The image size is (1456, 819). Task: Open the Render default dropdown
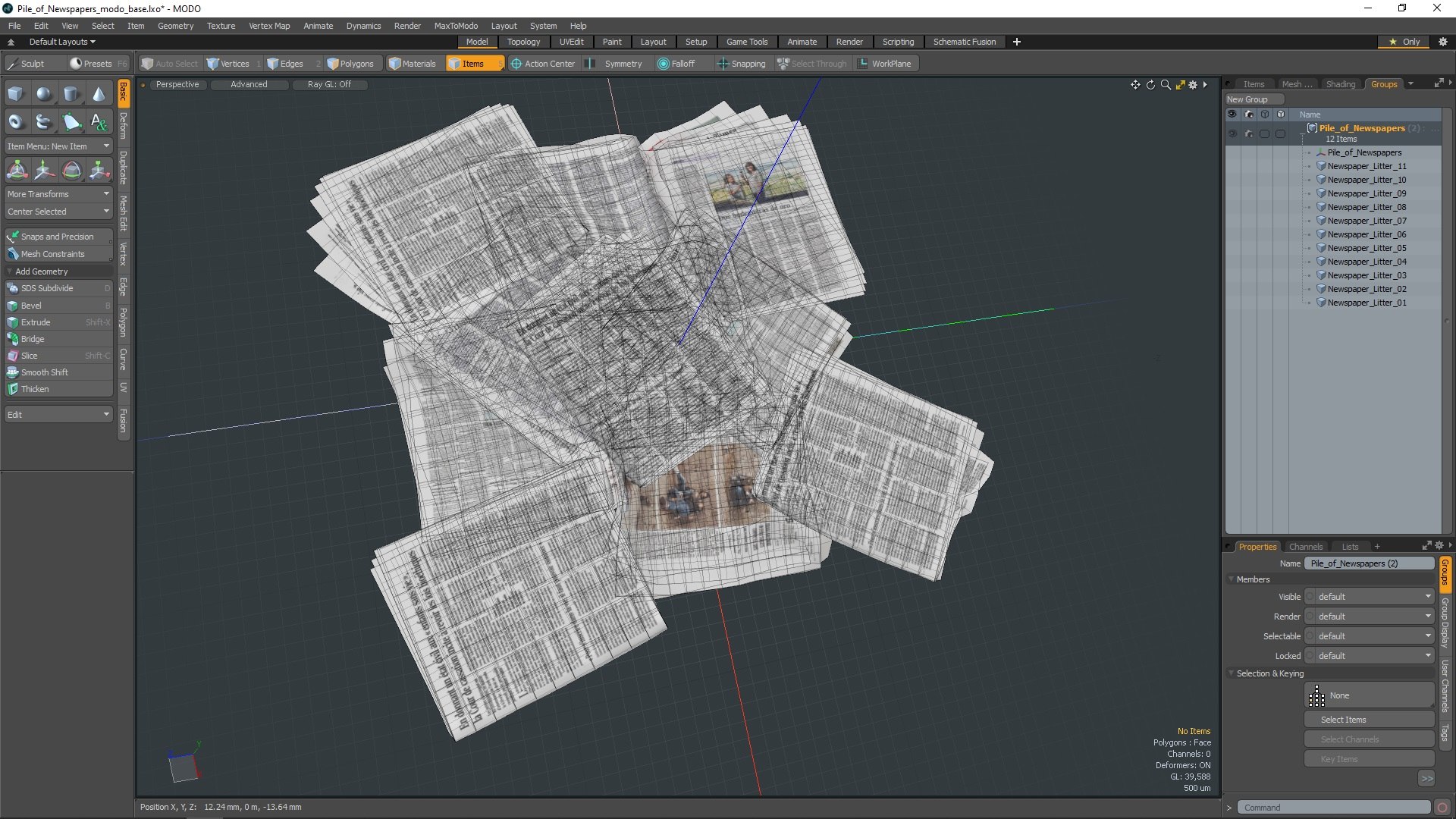pyautogui.click(x=1370, y=617)
